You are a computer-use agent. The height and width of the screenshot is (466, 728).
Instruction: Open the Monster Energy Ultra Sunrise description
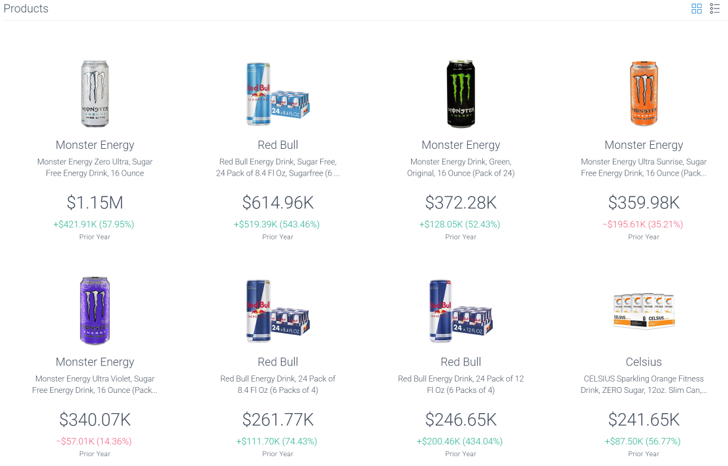pos(644,167)
